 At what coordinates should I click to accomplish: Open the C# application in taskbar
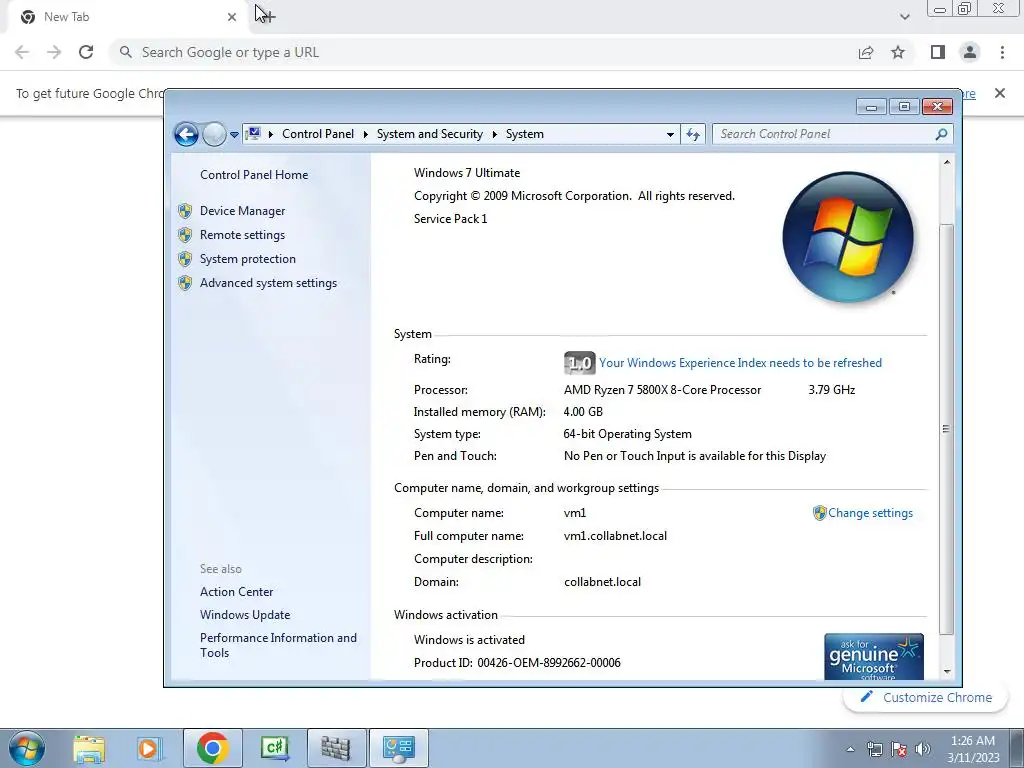tap(274, 748)
